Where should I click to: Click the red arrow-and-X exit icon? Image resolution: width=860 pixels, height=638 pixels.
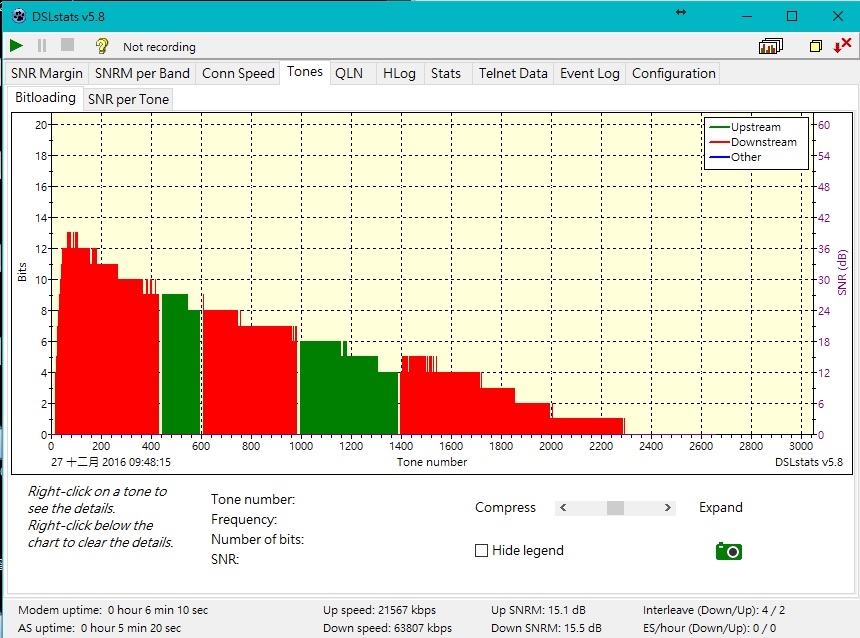842,46
